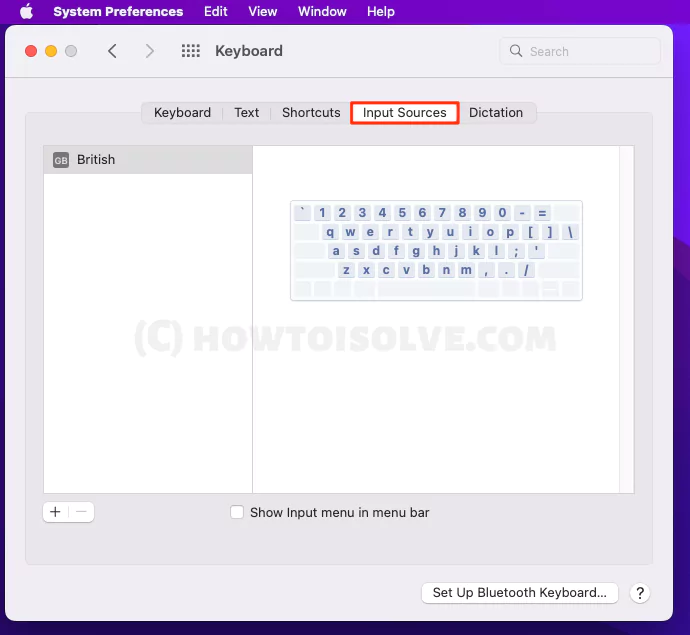Screen dimensions: 690x635
Task: Enable Show Input menu in menu bar
Action: point(237,512)
